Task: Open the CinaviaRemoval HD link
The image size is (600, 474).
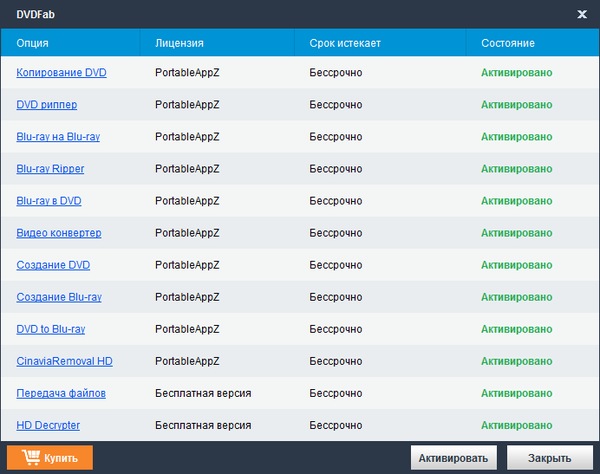Action: click(x=64, y=361)
